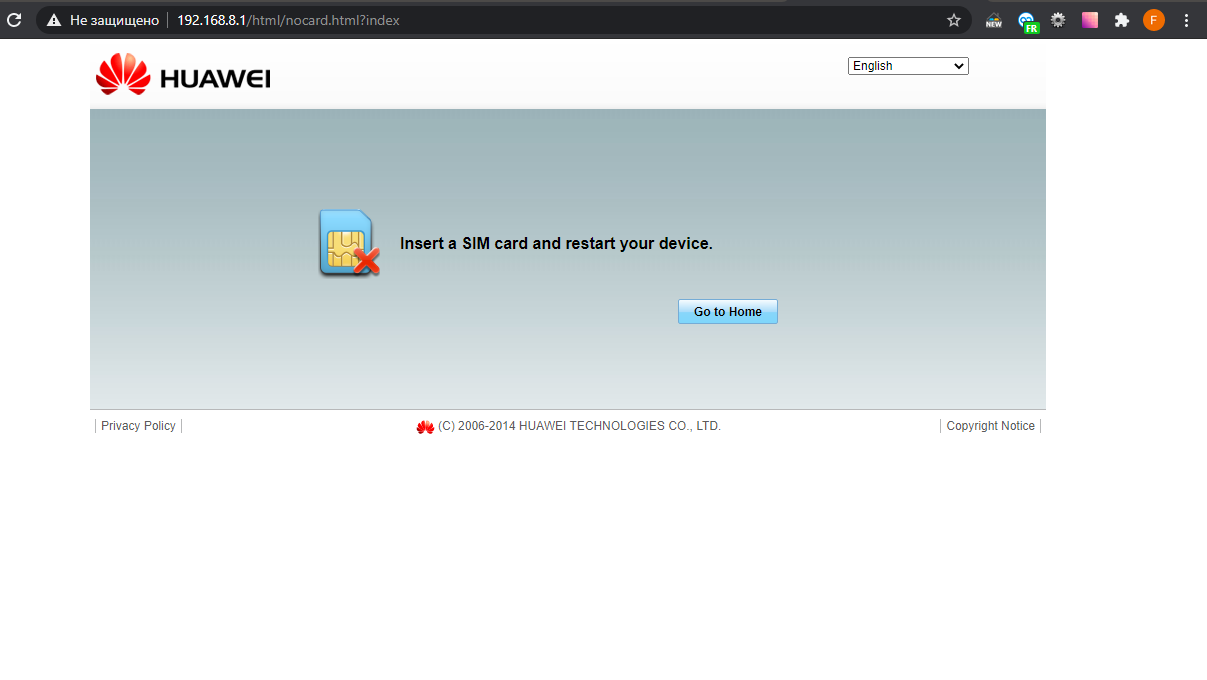Click the small Huawei logo in footer
The height and width of the screenshot is (680, 1207).
pyautogui.click(x=425, y=427)
